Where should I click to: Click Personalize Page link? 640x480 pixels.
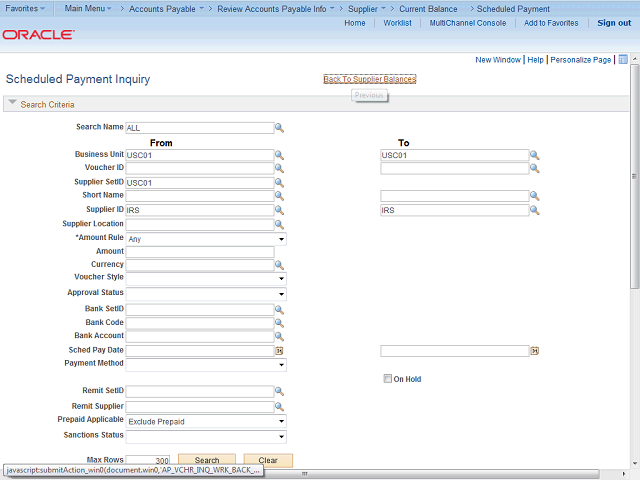580,60
